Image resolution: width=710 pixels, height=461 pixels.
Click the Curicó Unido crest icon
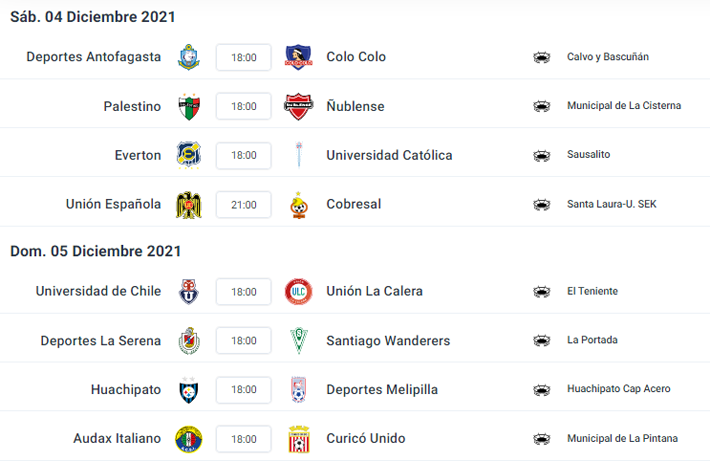pos(298,438)
